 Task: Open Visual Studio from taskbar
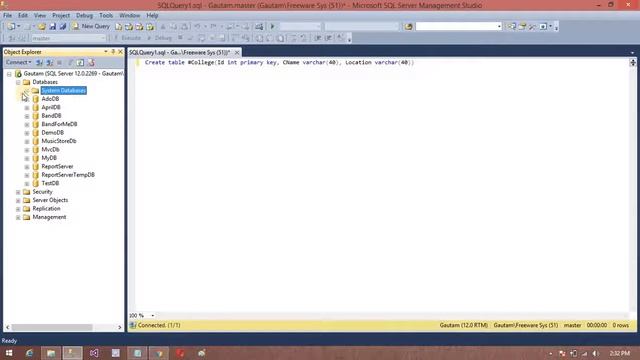point(94,353)
